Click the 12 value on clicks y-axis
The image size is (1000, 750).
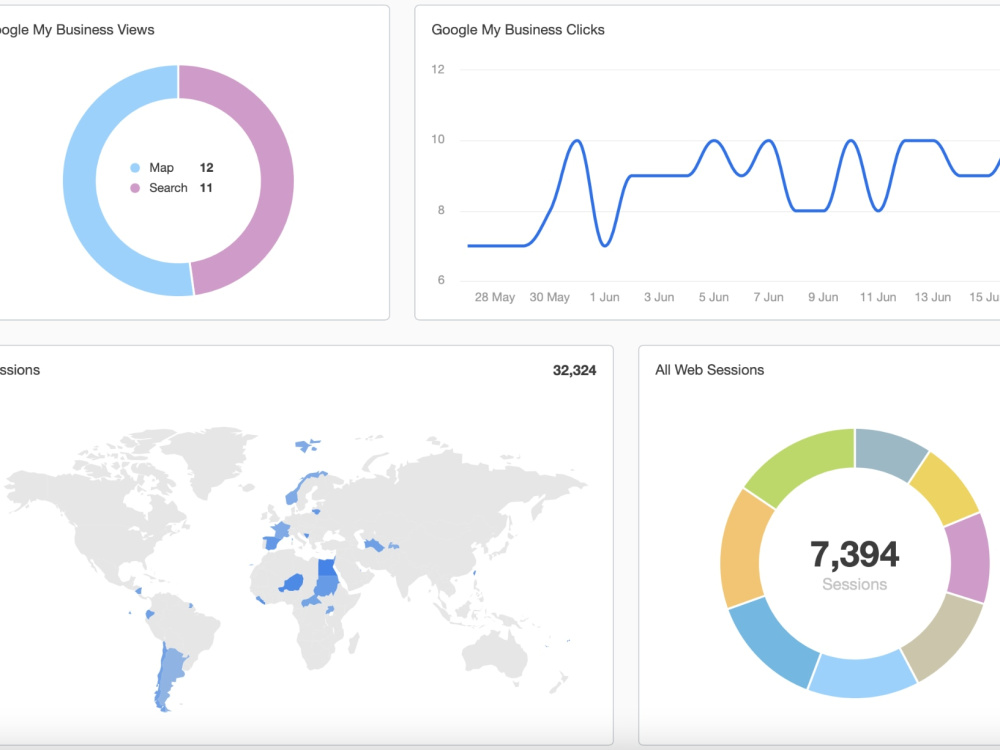point(438,70)
